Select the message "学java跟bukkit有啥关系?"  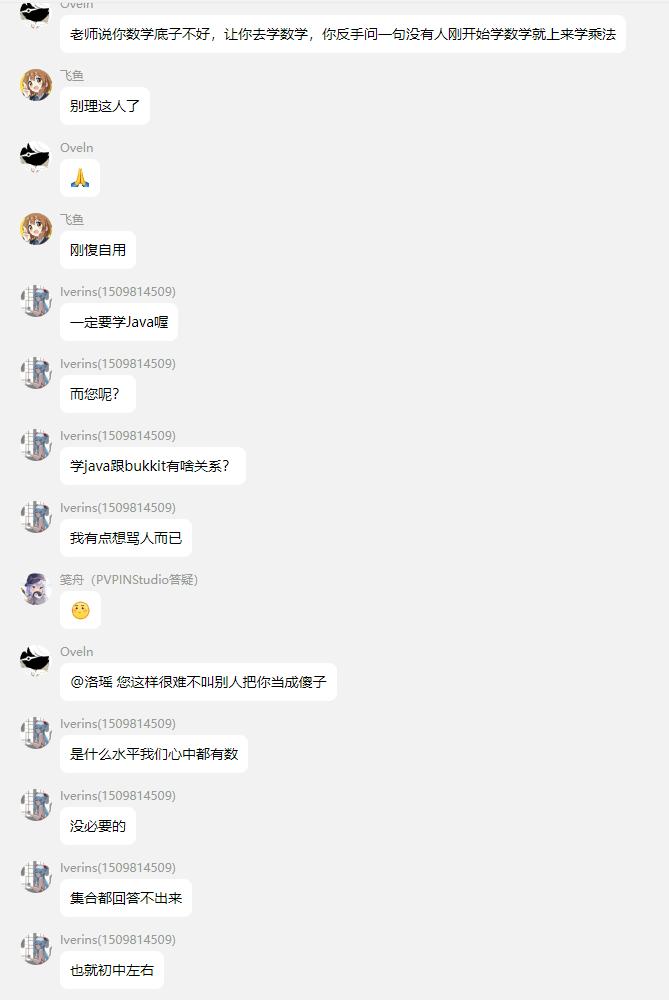[153, 466]
